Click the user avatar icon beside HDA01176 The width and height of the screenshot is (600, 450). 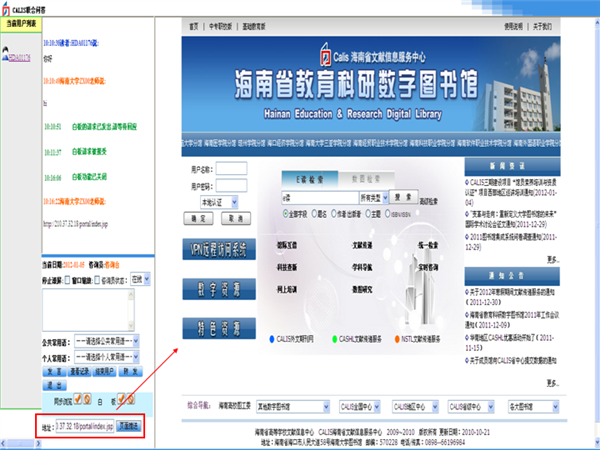5,54
